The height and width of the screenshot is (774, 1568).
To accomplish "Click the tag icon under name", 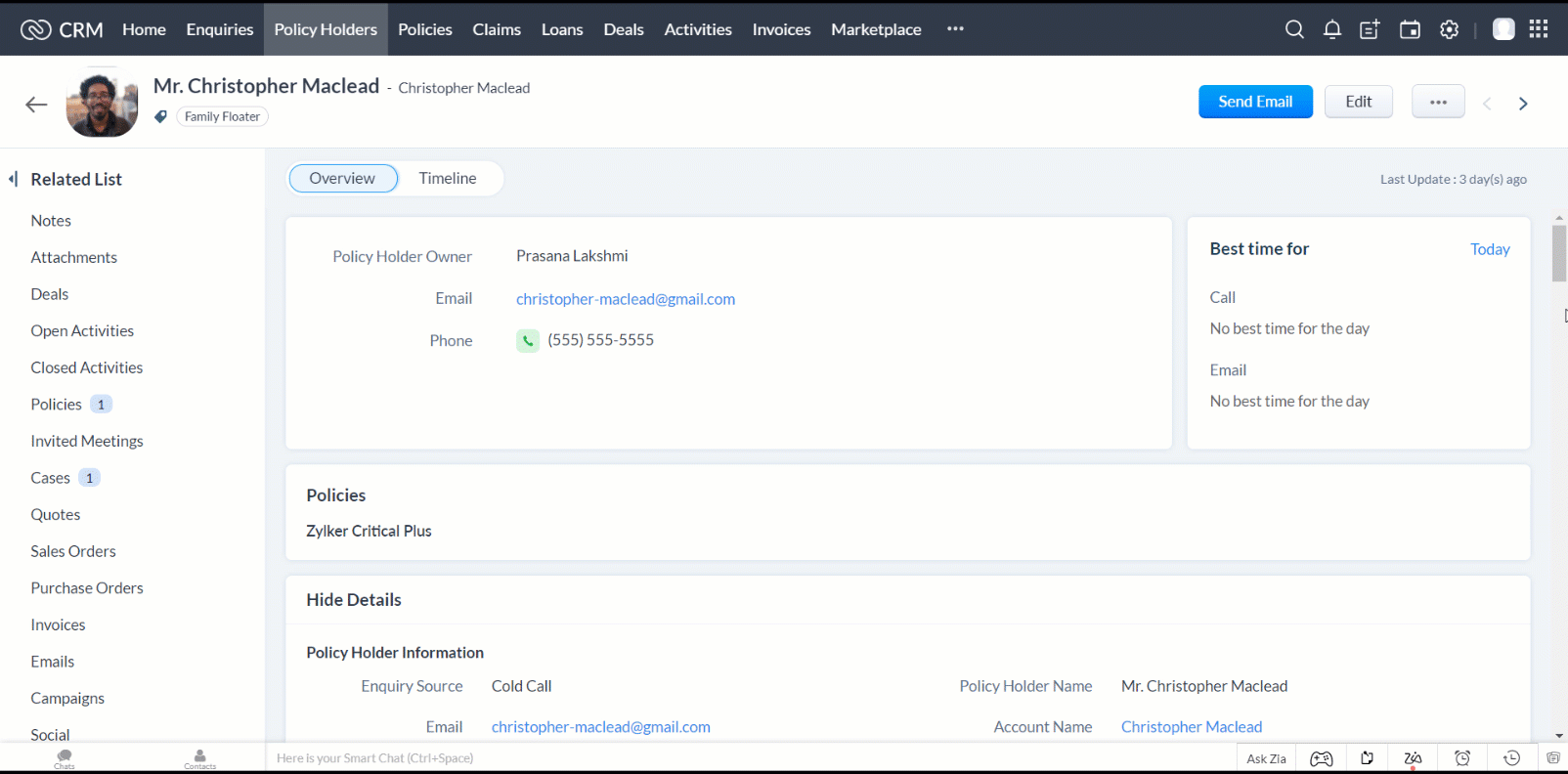I will [x=161, y=117].
